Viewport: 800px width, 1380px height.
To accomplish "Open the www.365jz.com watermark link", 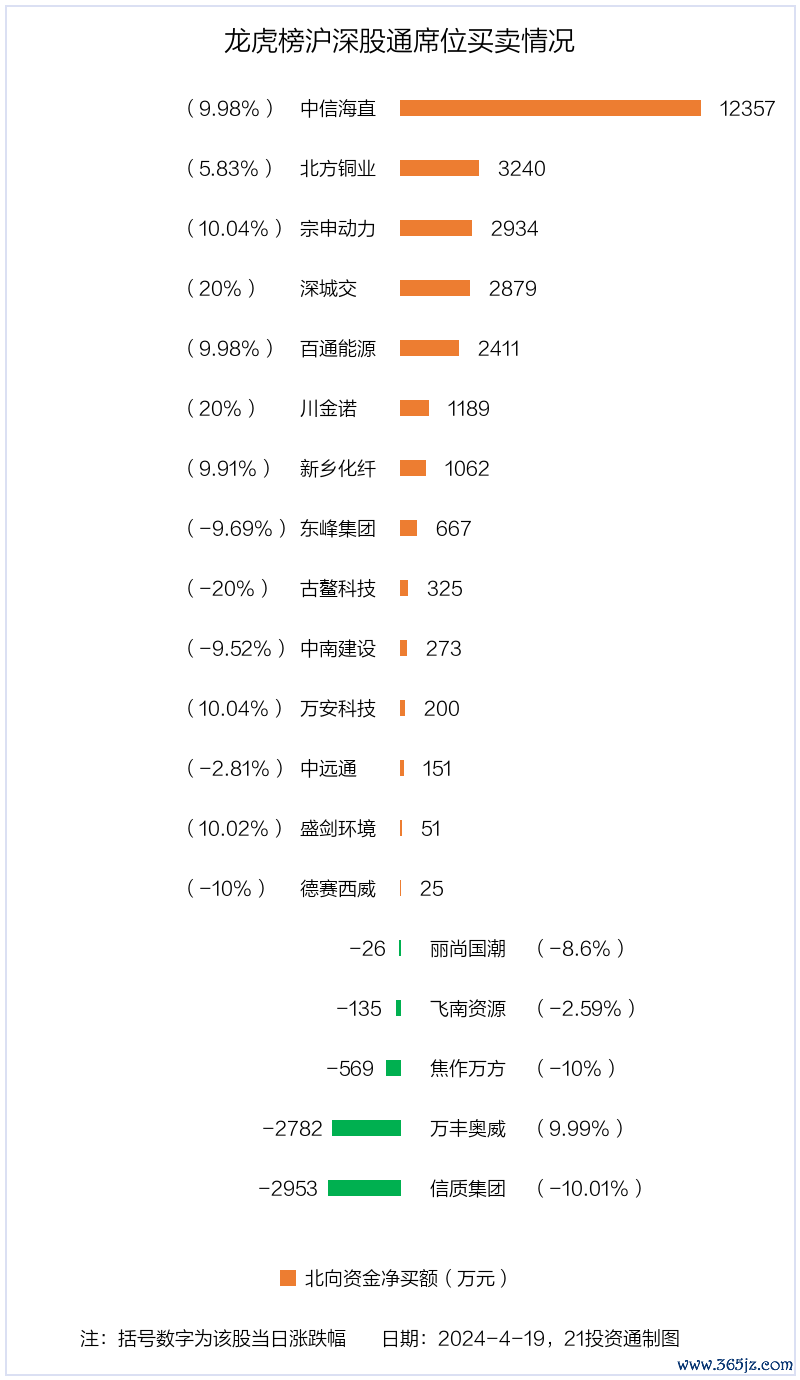I will [735, 1364].
